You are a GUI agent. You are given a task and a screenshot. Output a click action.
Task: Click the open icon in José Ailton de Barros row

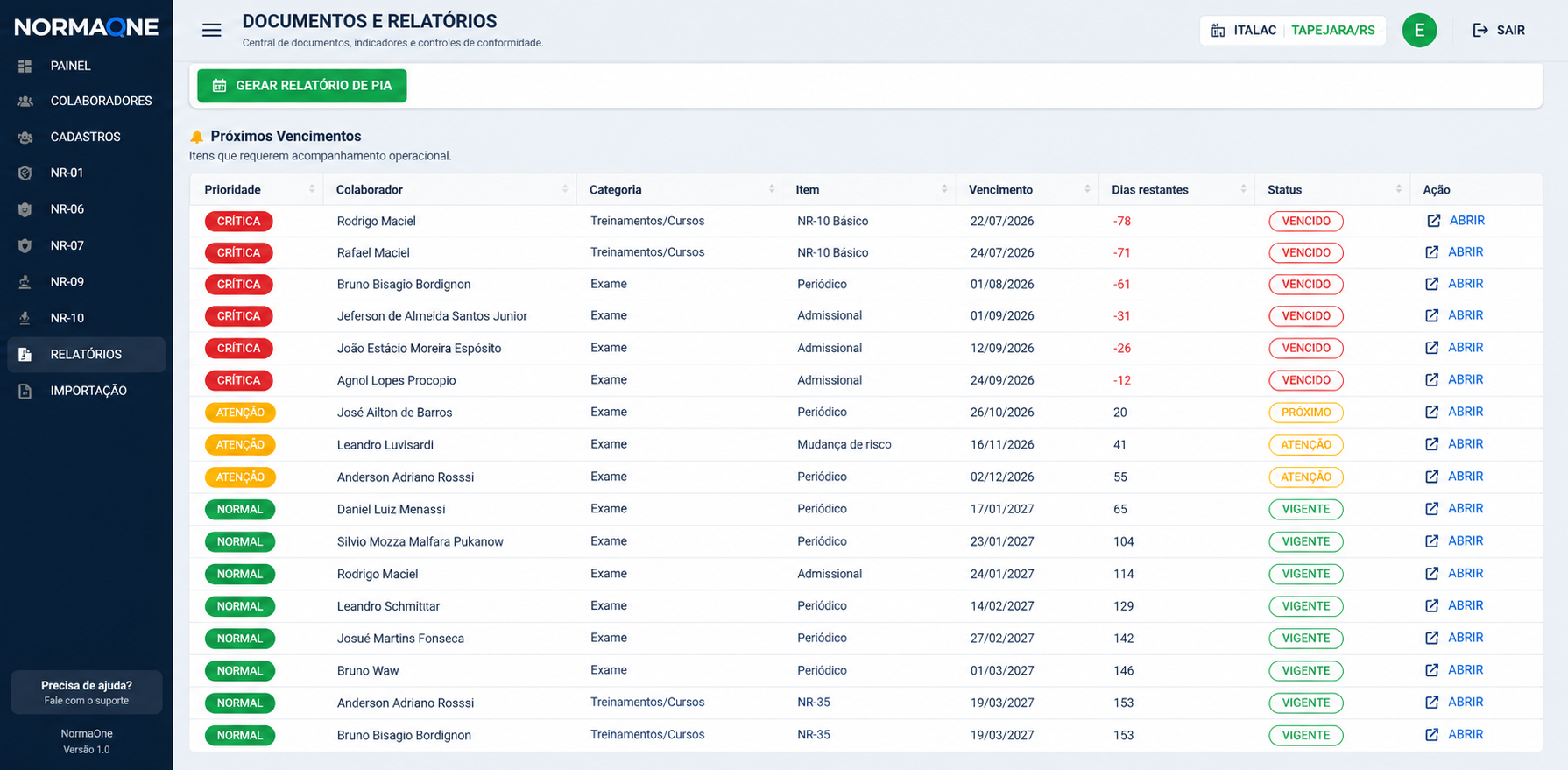tap(1431, 412)
